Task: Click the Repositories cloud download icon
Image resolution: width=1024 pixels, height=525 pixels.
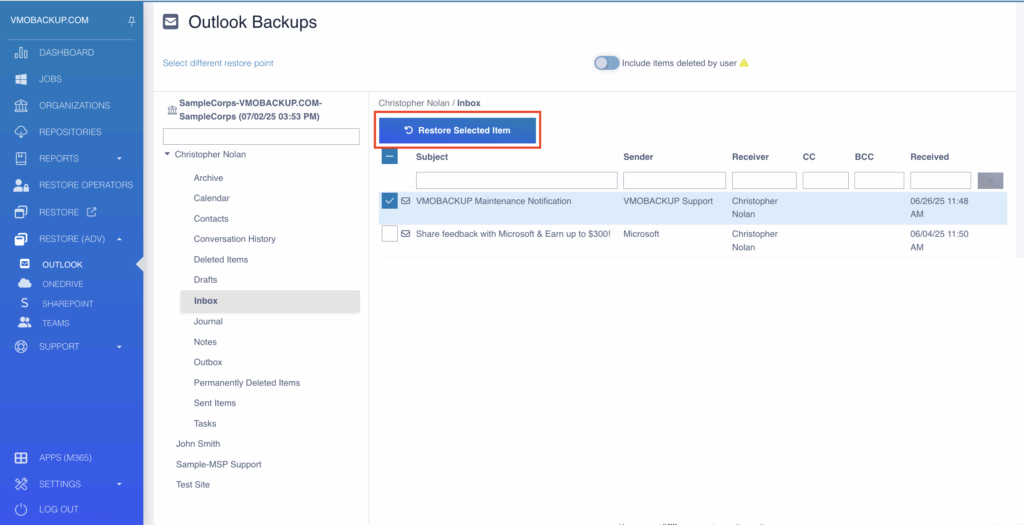Action: pos(21,132)
